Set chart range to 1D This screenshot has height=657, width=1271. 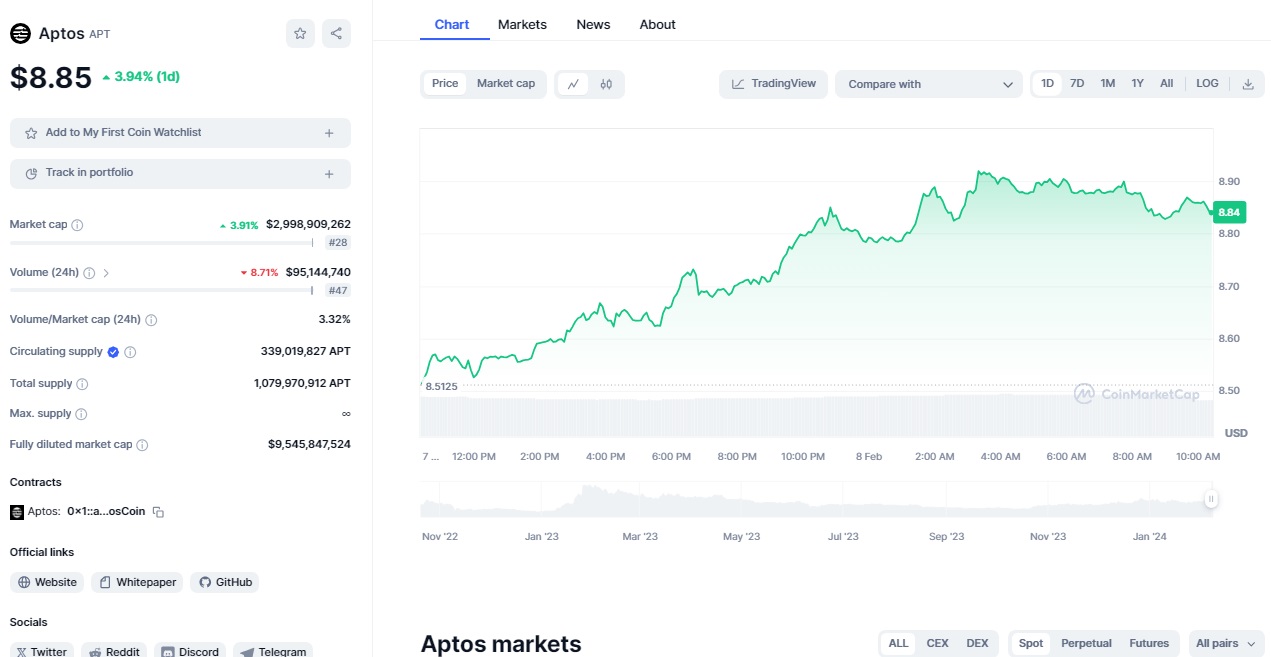1047,84
